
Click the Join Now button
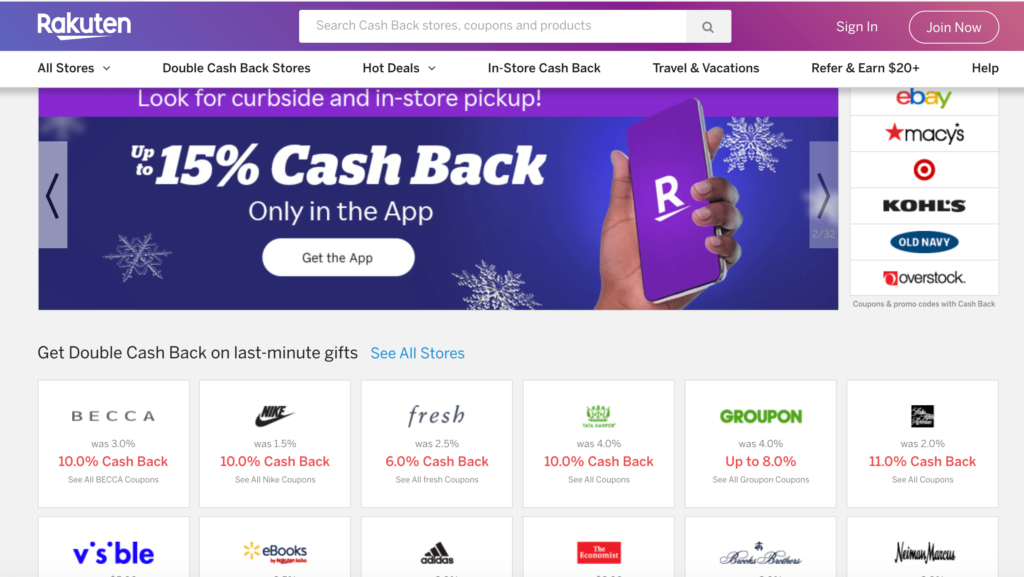(x=953, y=27)
